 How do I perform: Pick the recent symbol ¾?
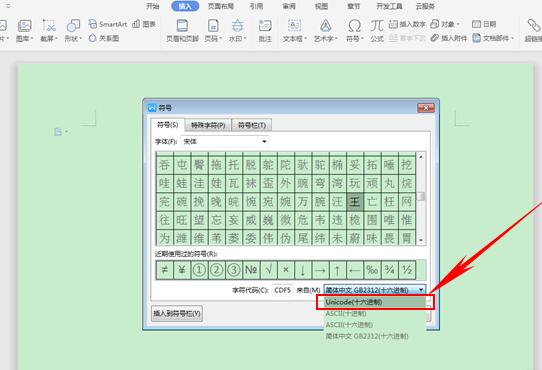(389, 270)
